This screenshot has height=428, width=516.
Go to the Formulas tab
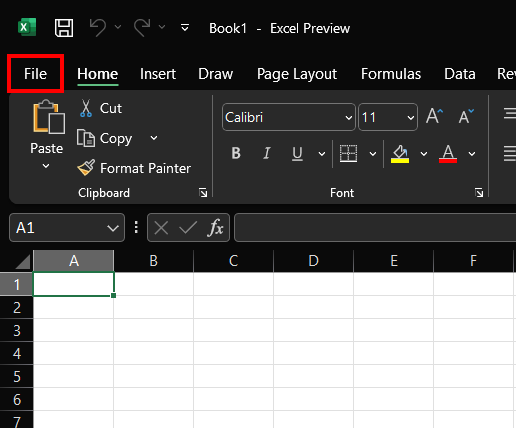click(391, 74)
